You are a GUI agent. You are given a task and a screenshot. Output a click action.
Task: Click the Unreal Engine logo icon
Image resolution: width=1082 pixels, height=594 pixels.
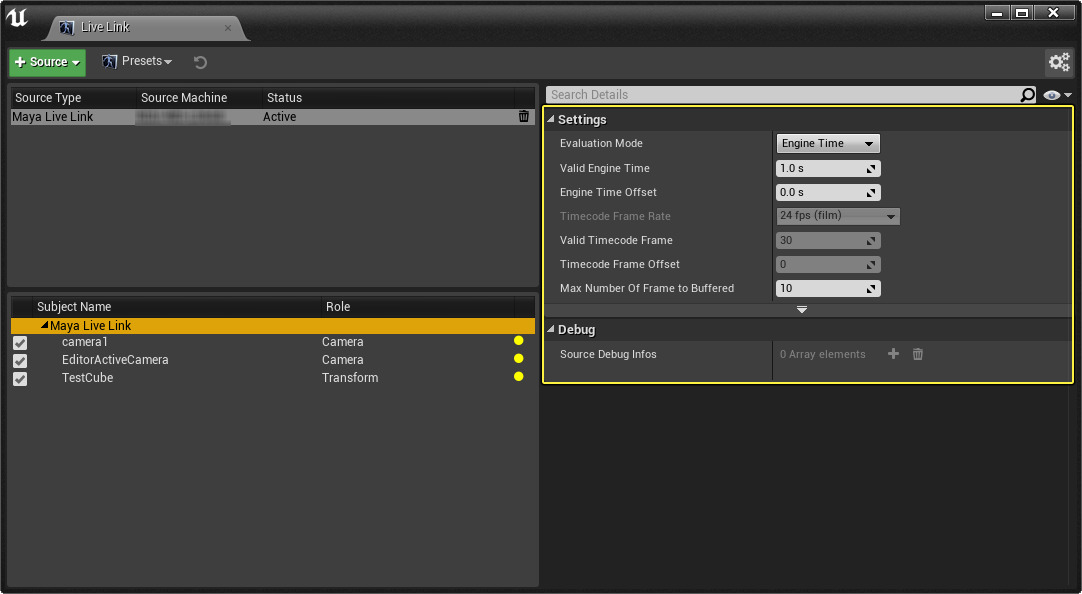click(17, 17)
